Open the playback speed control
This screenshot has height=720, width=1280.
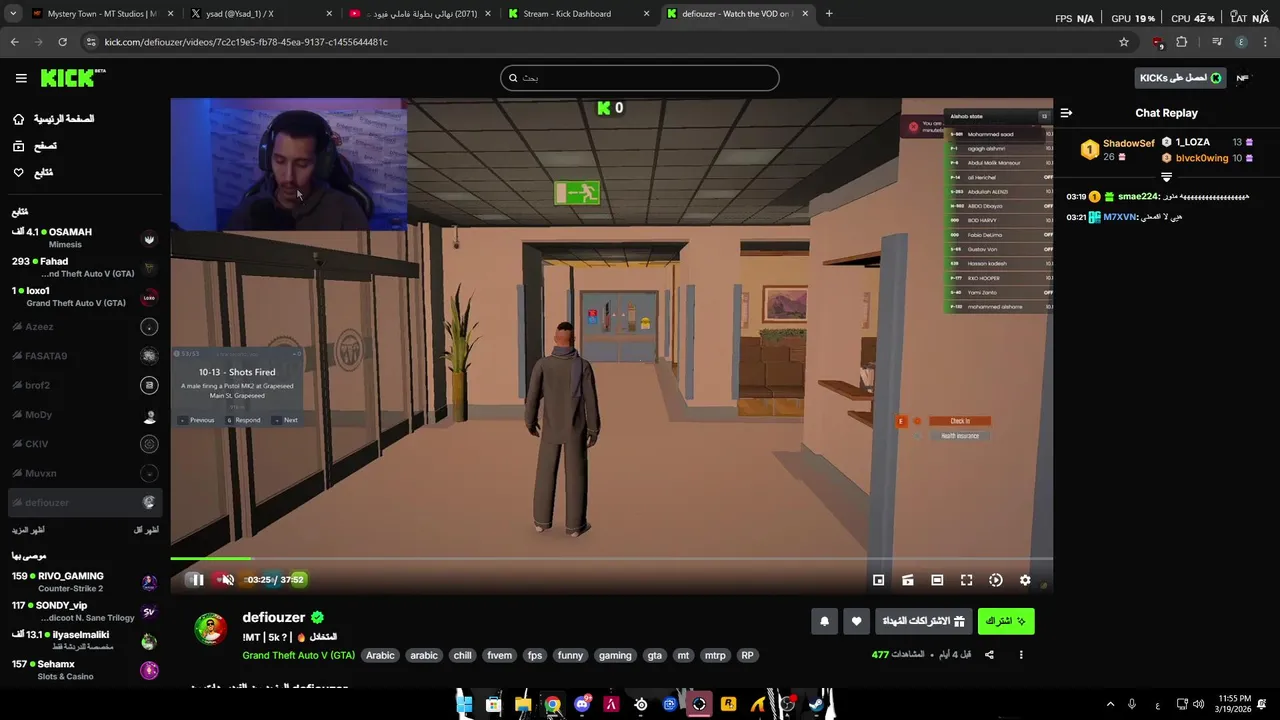pyautogui.click(x=996, y=580)
